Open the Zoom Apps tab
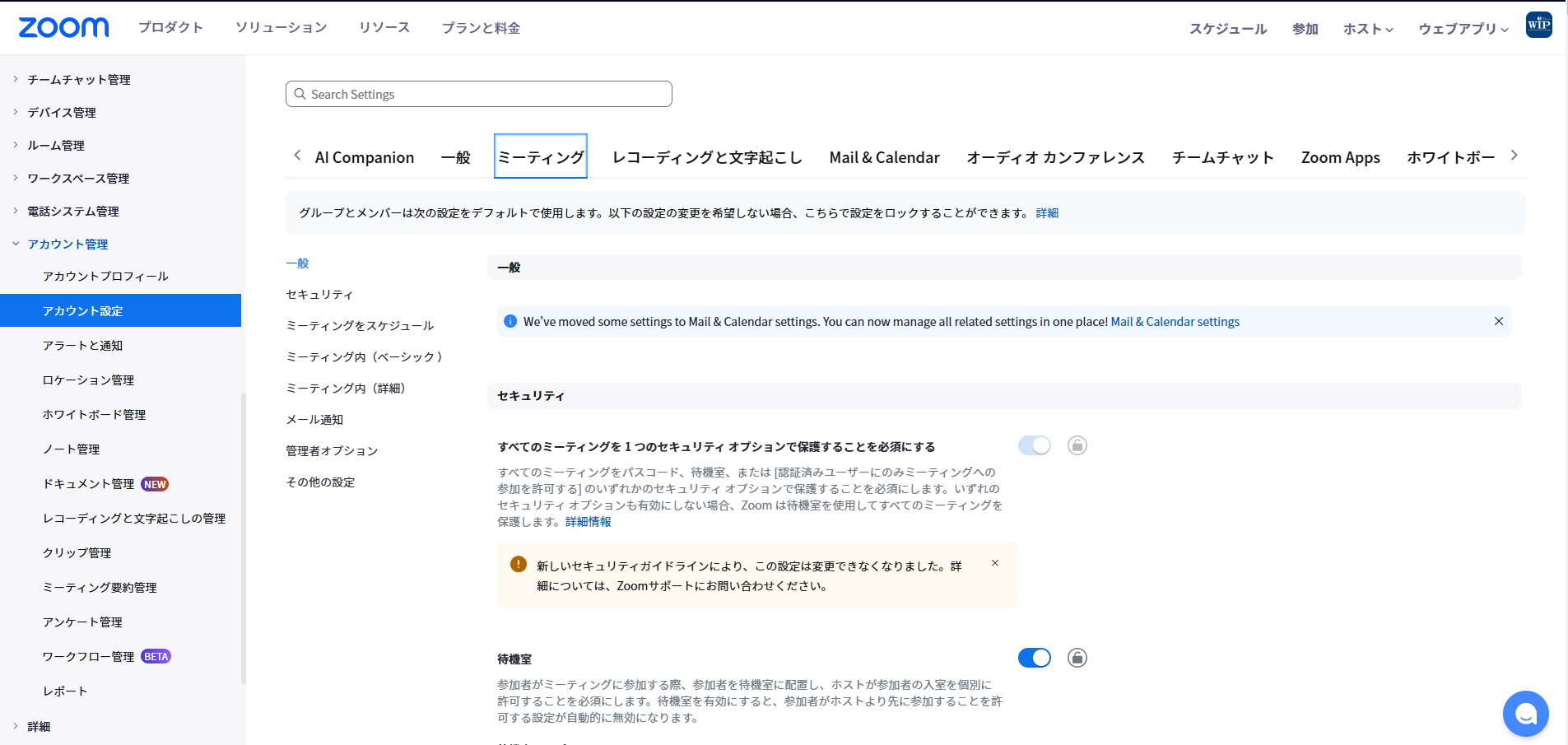The image size is (1568, 745). 1340,157
